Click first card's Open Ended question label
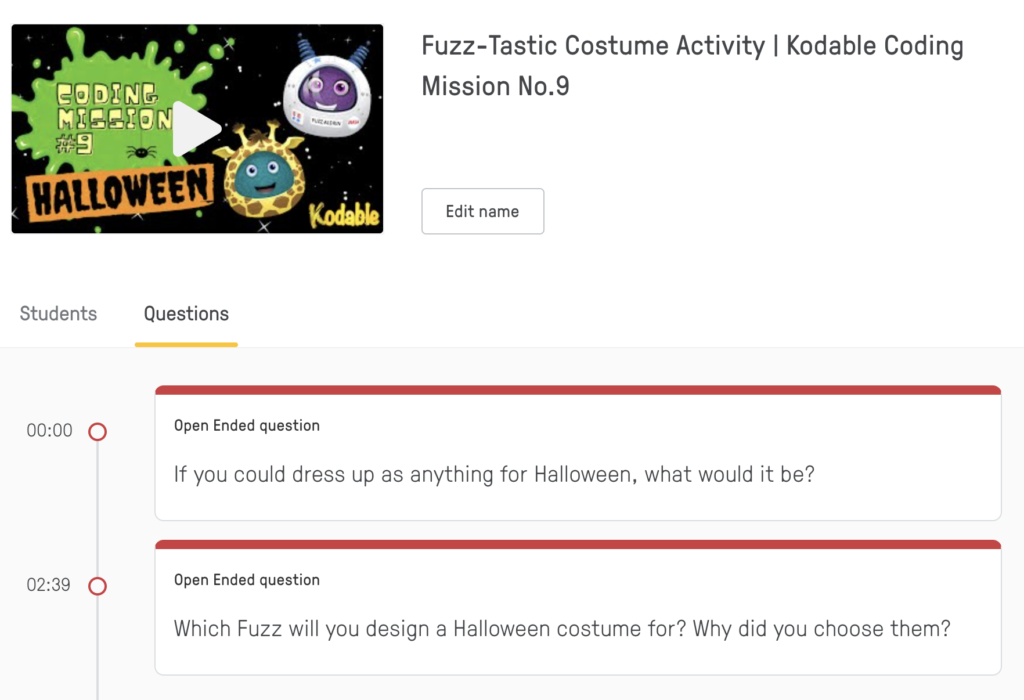Screen dimensions: 1024x700 247,426
